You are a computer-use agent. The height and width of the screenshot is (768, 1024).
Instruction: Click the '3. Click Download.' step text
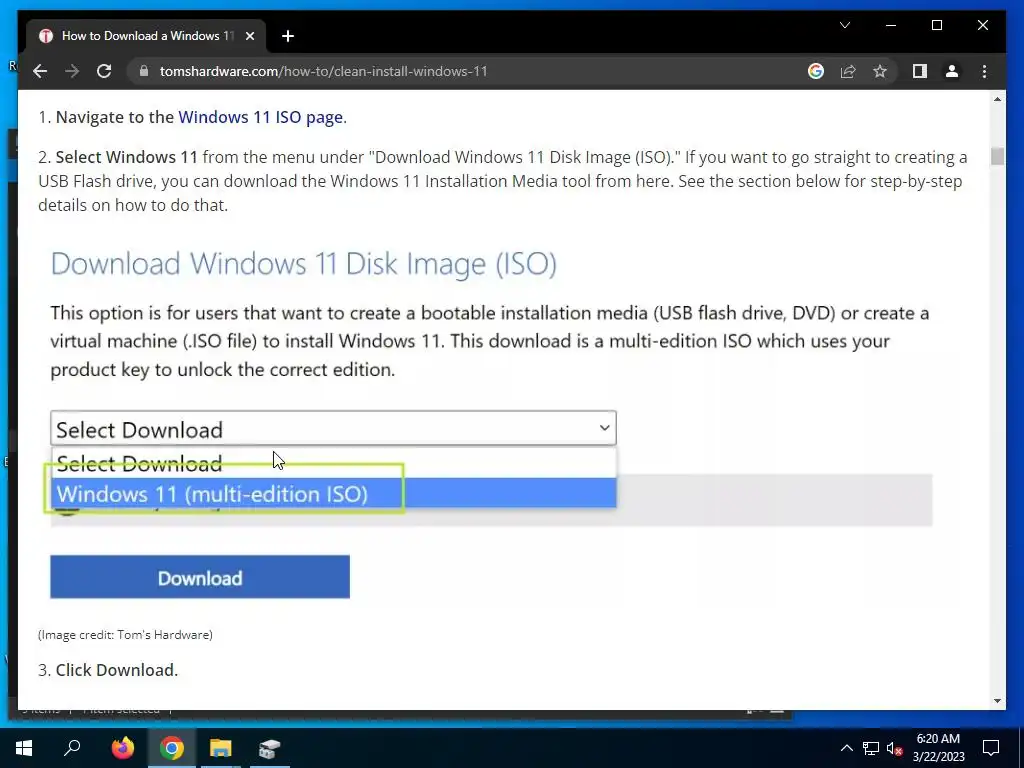[x=108, y=670]
